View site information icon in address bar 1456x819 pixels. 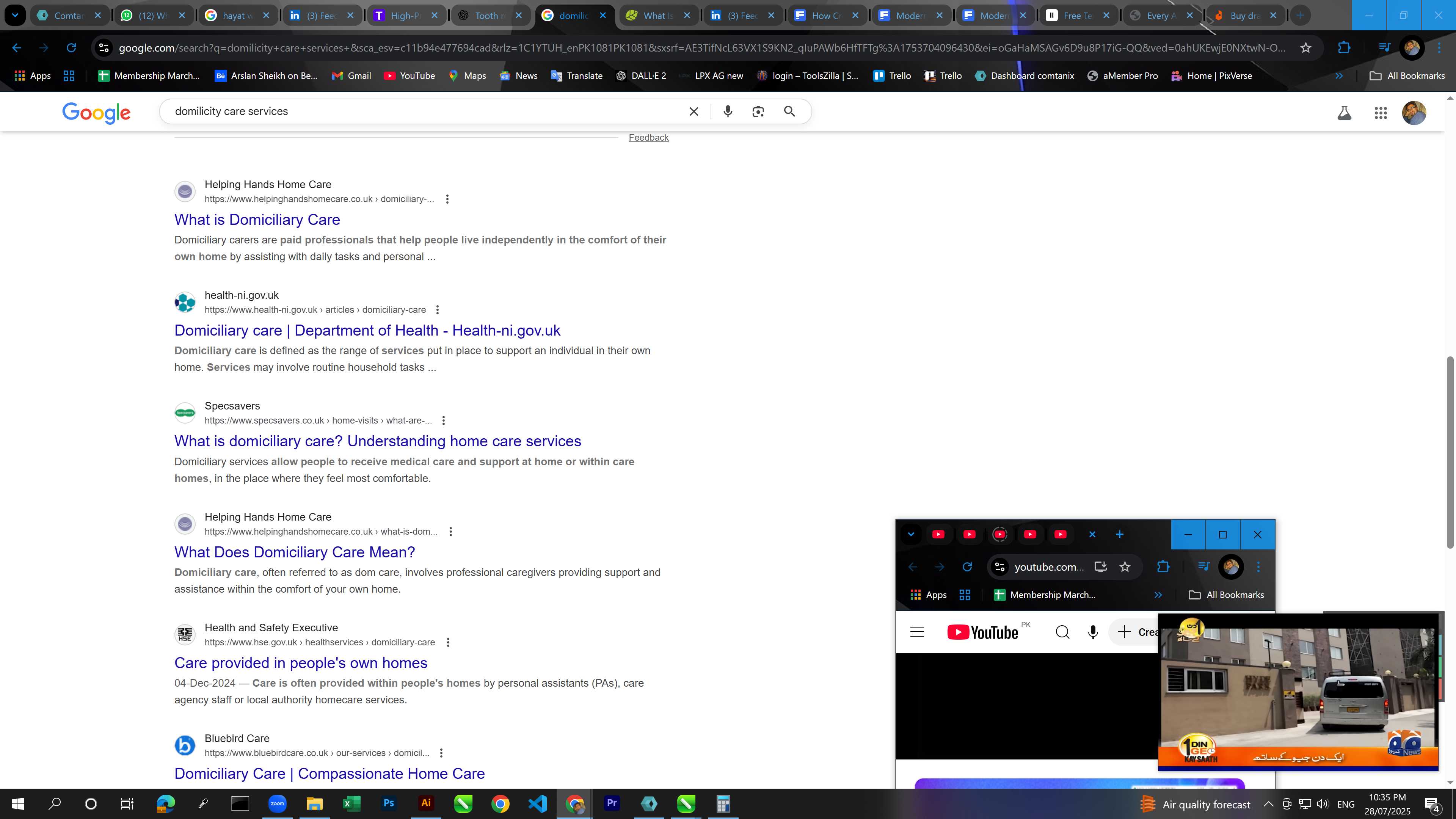(x=104, y=48)
